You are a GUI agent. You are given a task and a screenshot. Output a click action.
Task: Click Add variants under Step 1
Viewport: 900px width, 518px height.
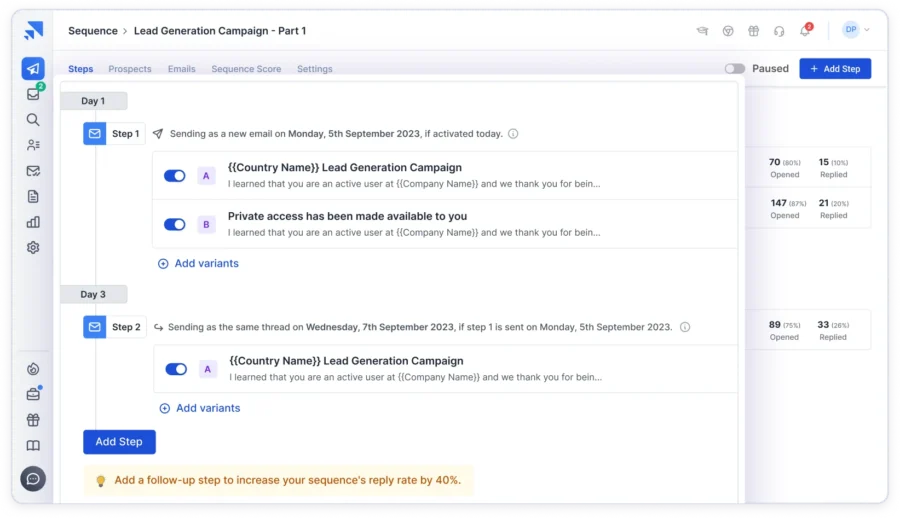198,264
